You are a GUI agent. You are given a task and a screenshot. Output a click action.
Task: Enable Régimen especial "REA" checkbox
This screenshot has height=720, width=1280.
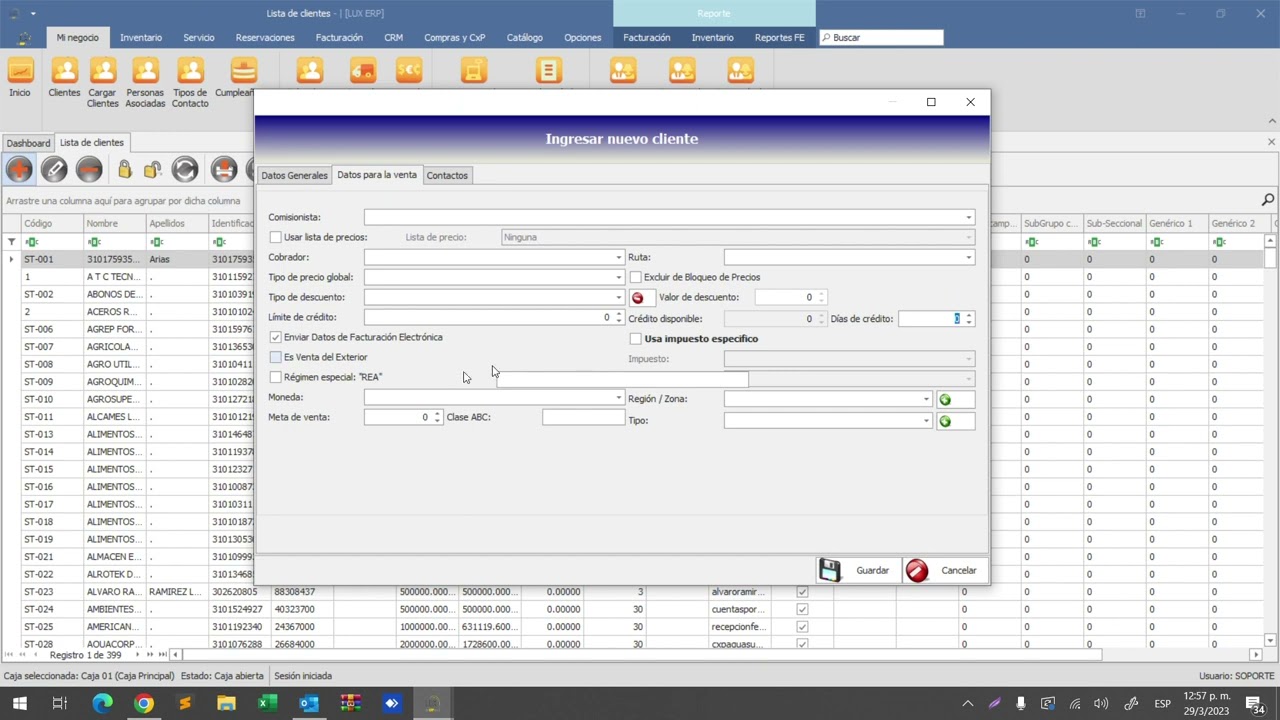pos(275,377)
